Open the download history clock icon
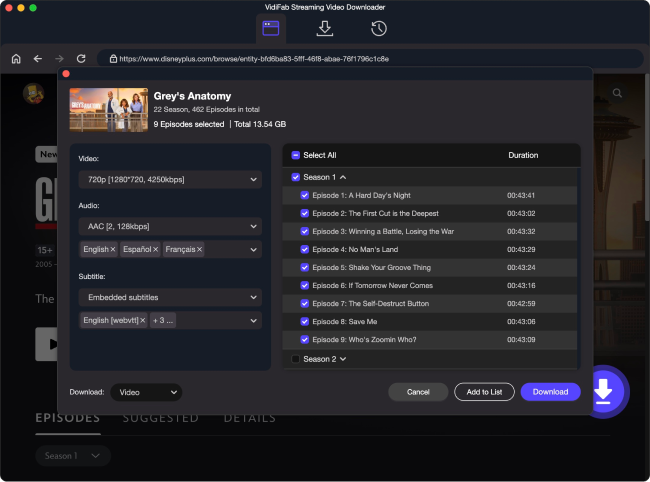 (x=378, y=29)
